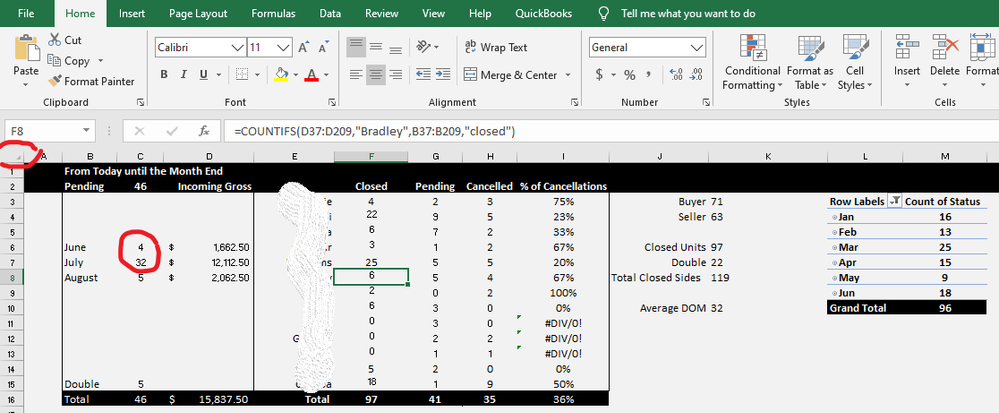Click the Increase Decimal icon
The width and height of the screenshot is (999, 413).
677,75
